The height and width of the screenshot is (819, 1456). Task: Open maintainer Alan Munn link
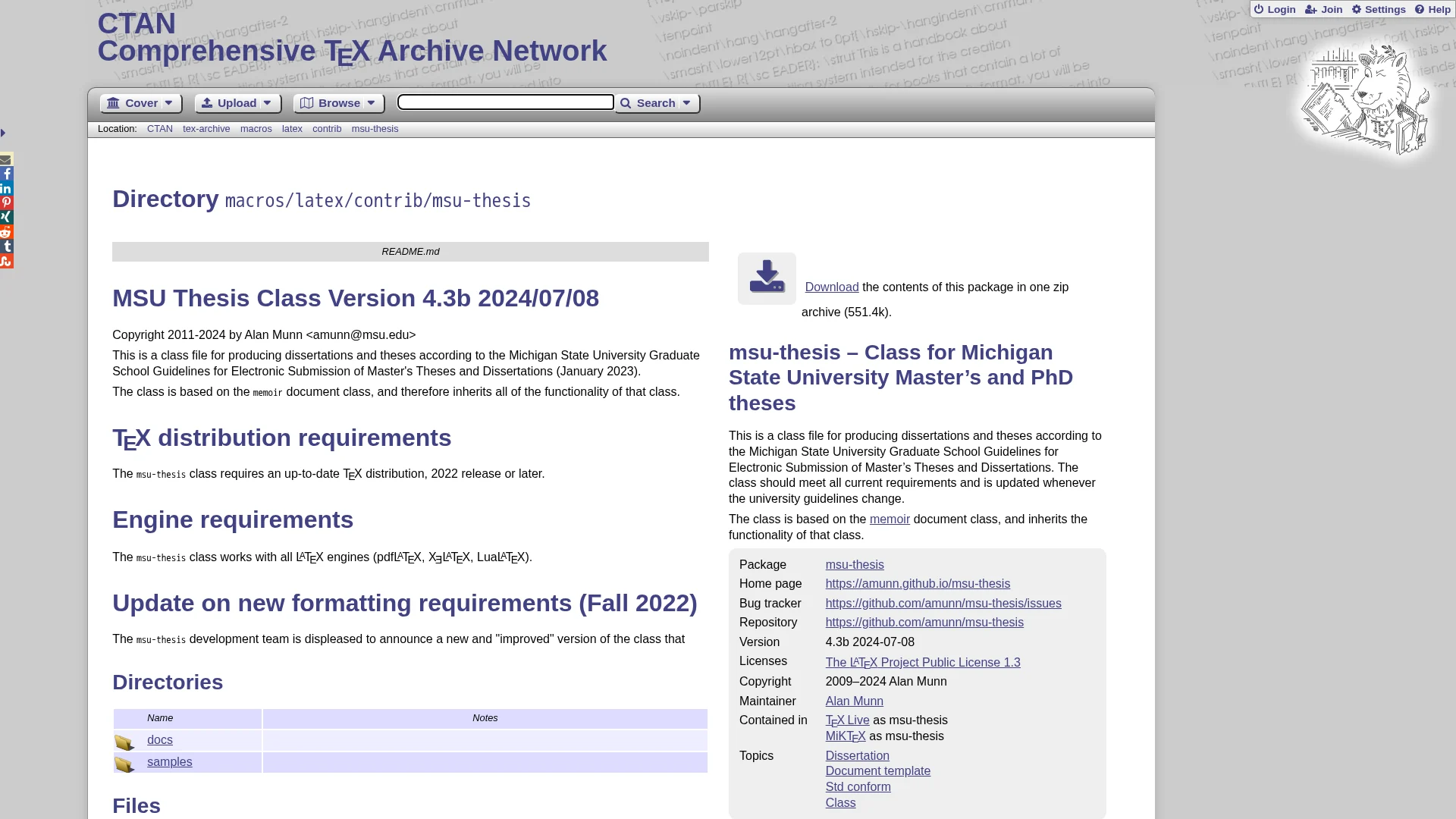click(855, 701)
